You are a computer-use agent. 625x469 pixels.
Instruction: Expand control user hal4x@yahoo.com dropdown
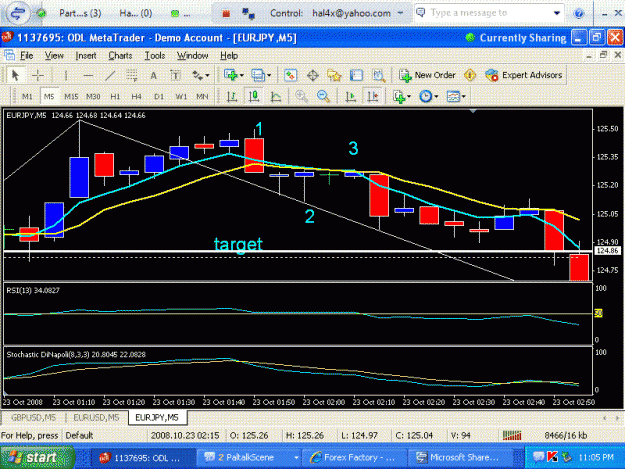click(400, 13)
